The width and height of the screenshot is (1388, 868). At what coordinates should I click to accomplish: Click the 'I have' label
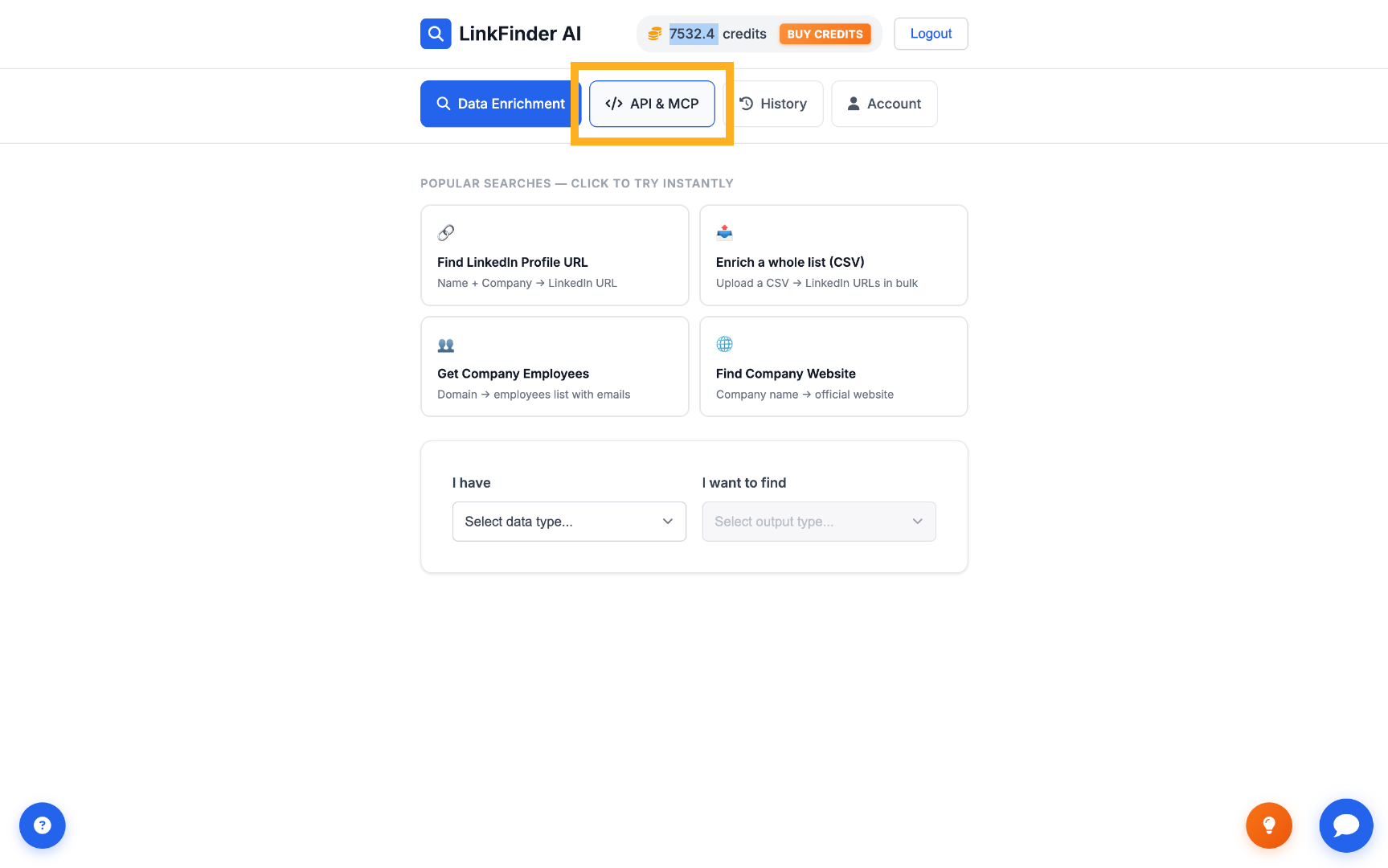pos(471,483)
